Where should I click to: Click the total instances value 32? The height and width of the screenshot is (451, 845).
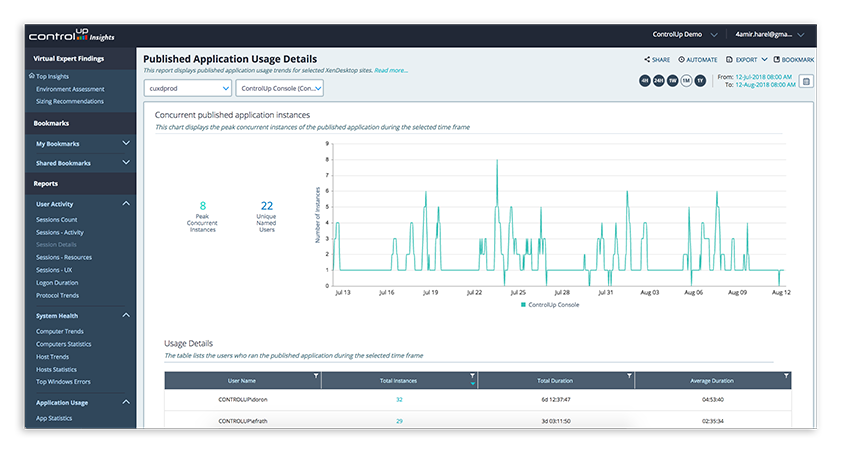click(x=399, y=400)
